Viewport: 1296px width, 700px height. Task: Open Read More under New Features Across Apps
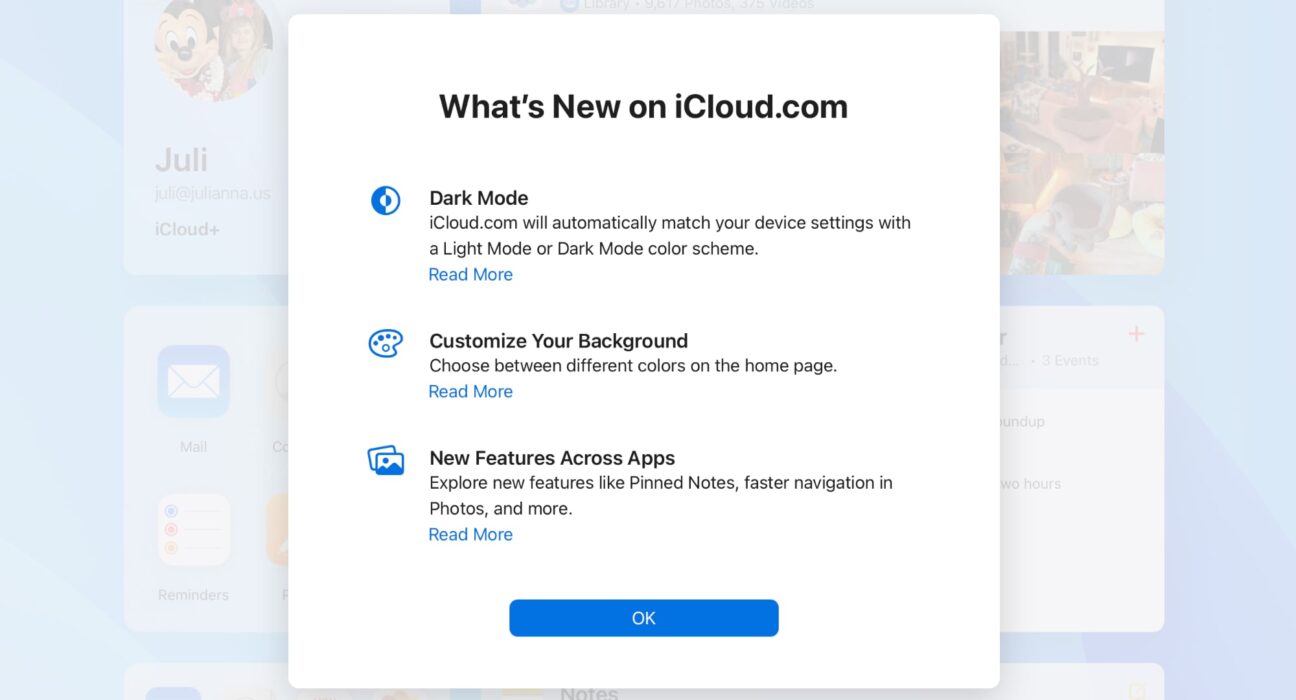(470, 534)
